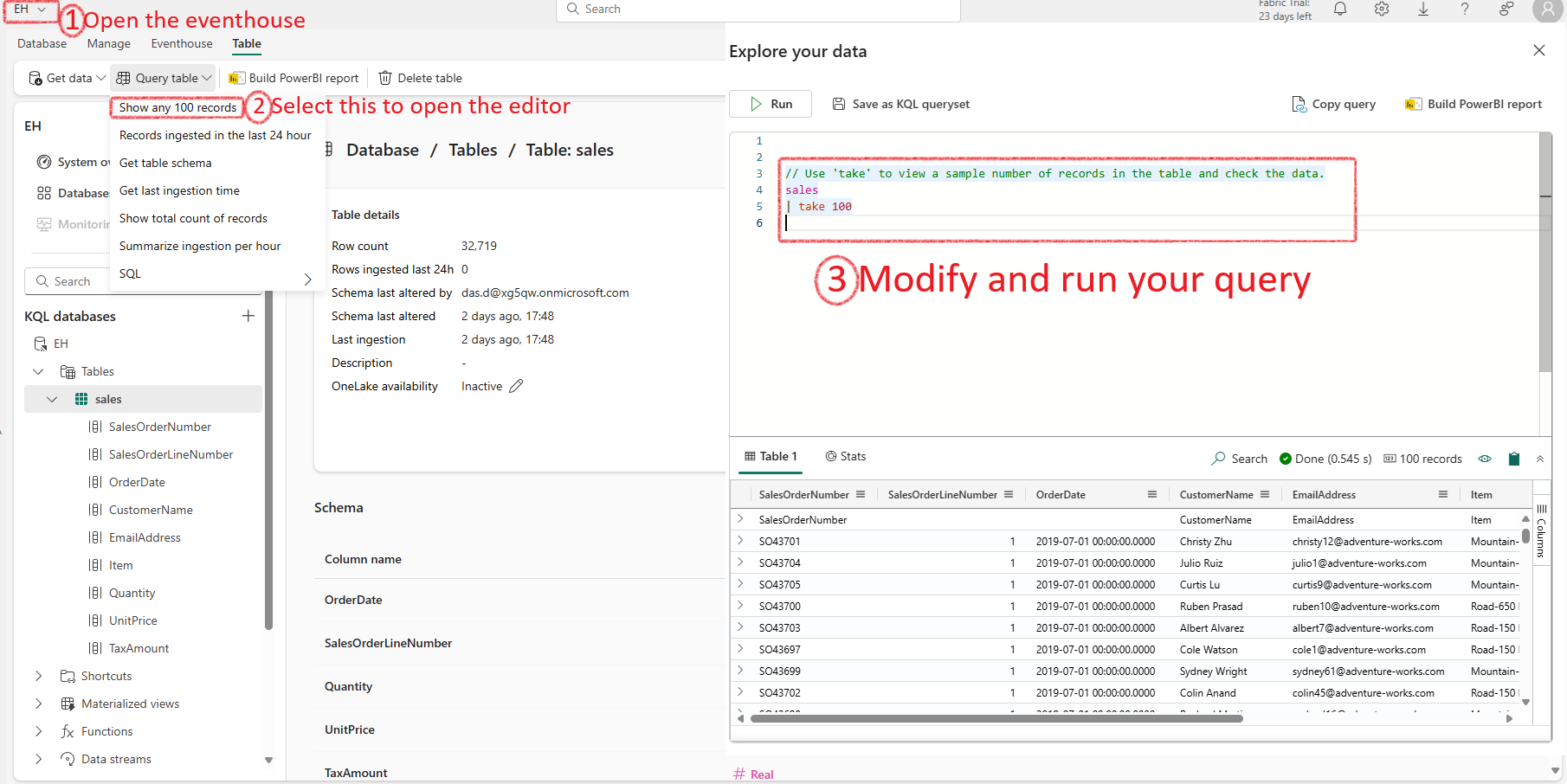The width and height of the screenshot is (1567, 784).
Task: Expand the Data streams node
Action: tap(38, 759)
